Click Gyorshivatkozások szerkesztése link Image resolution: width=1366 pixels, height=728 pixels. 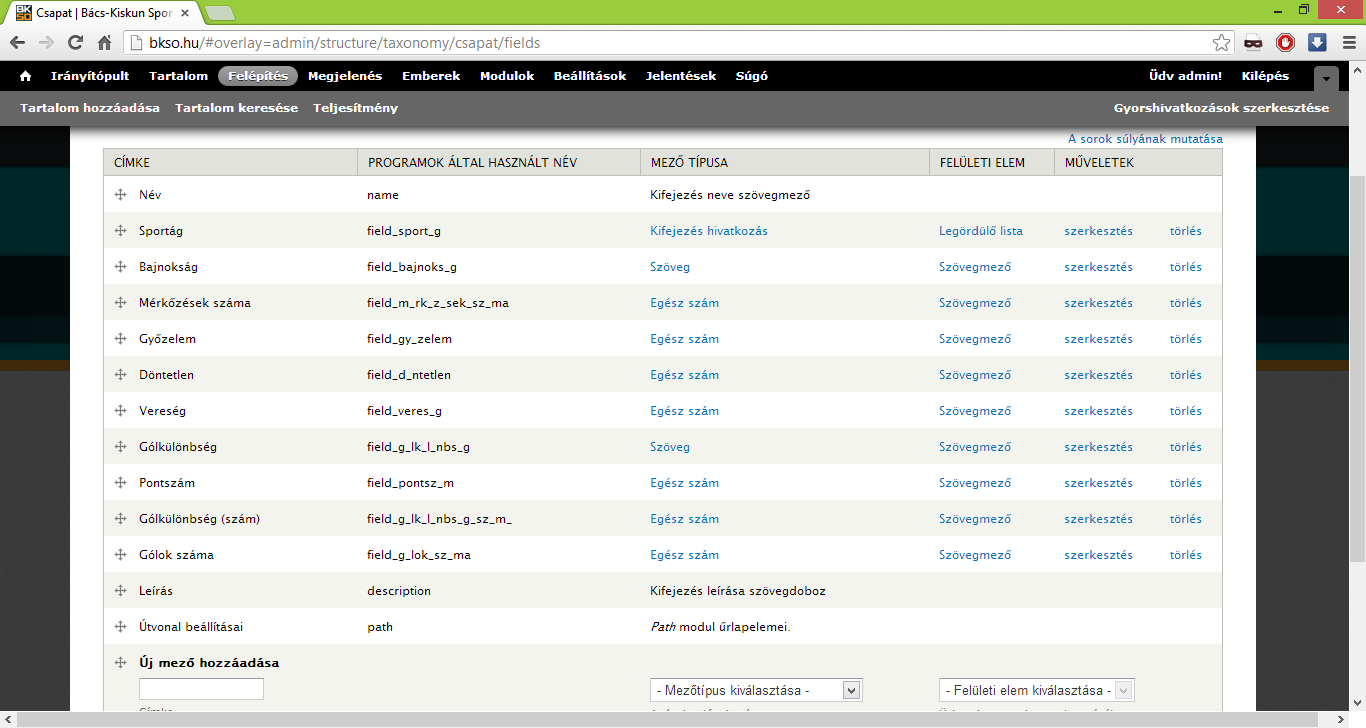pyautogui.click(x=1222, y=108)
